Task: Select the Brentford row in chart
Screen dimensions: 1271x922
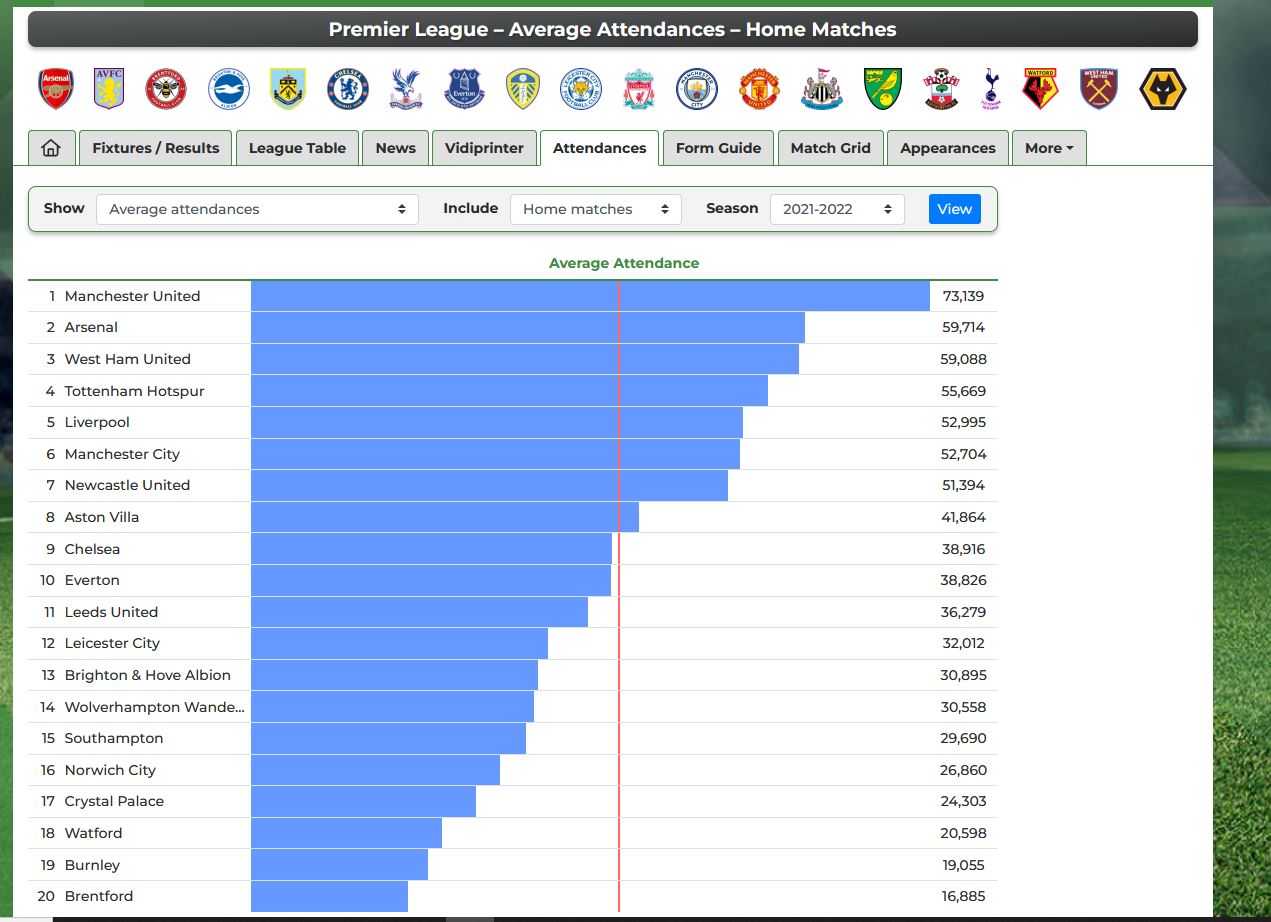Action: pos(512,896)
